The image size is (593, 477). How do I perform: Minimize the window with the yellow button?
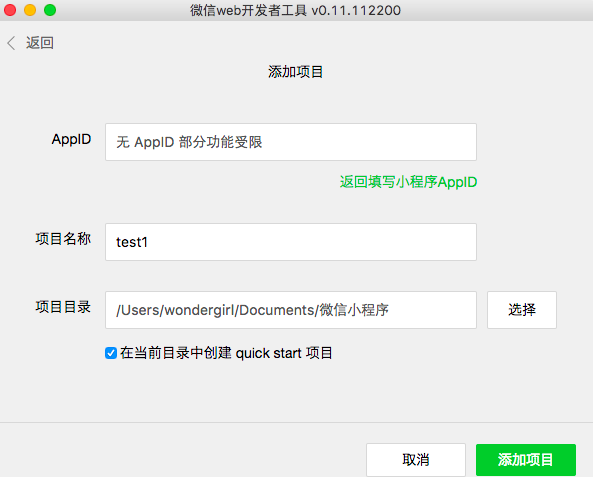pyautogui.click(x=30, y=10)
